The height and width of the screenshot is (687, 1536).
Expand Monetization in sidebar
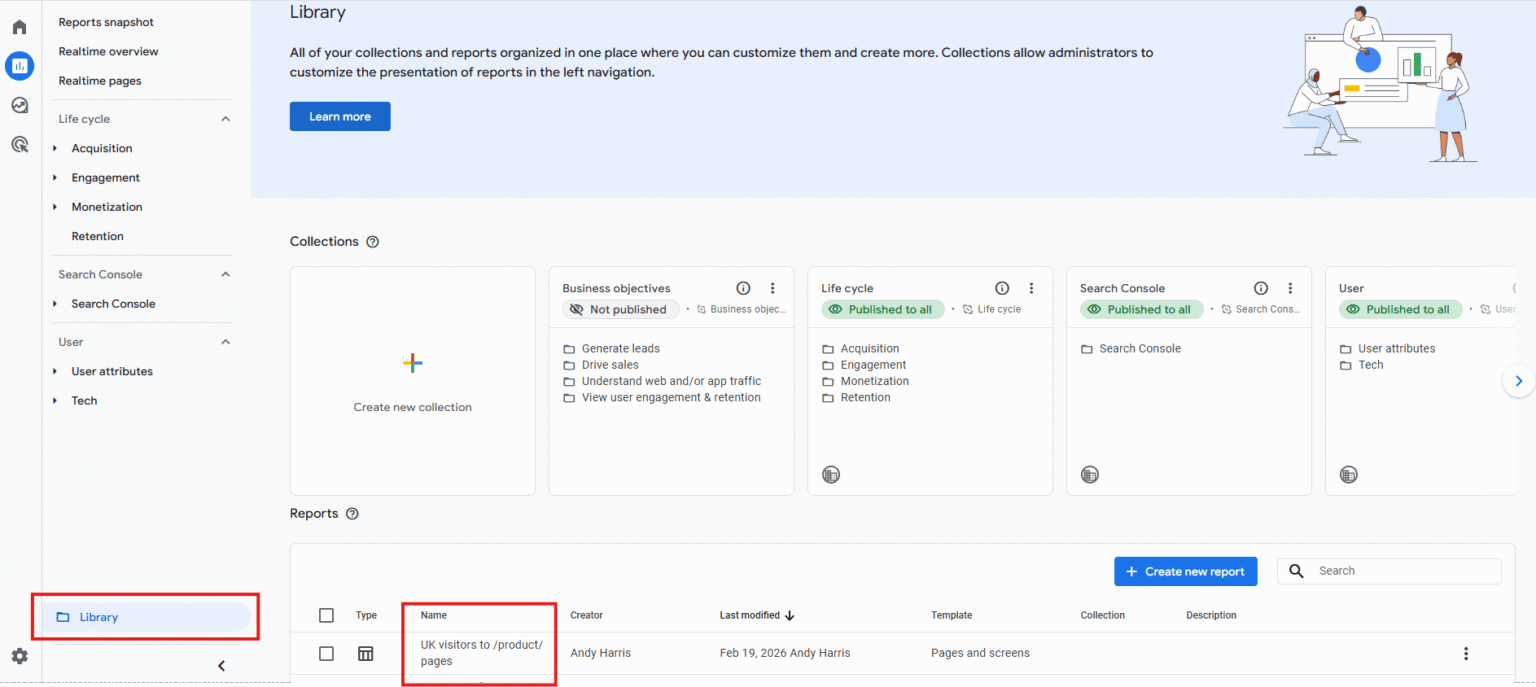pyautogui.click(x=55, y=207)
